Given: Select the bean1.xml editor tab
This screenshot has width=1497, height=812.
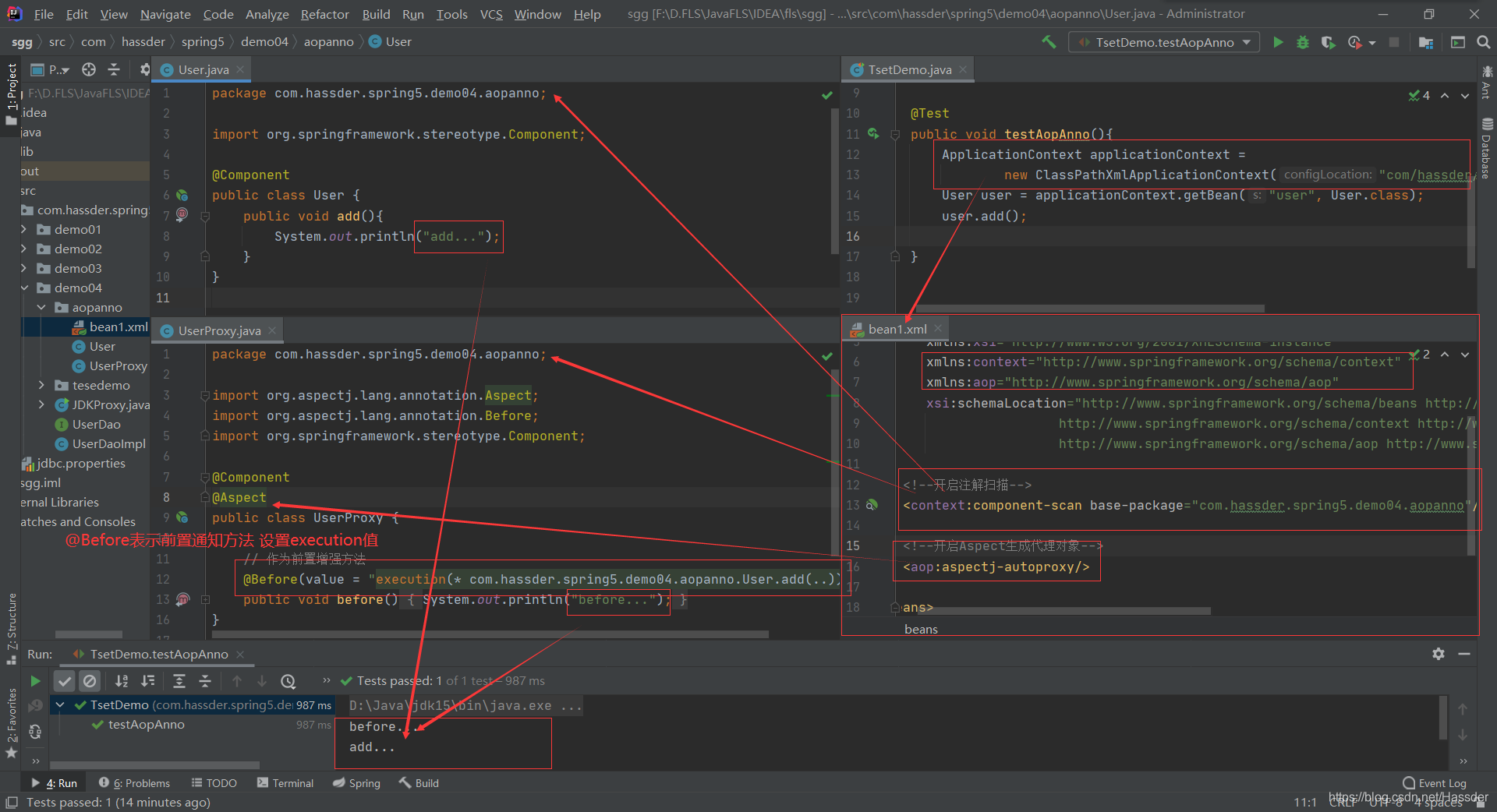Looking at the screenshot, I should [x=897, y=329].
